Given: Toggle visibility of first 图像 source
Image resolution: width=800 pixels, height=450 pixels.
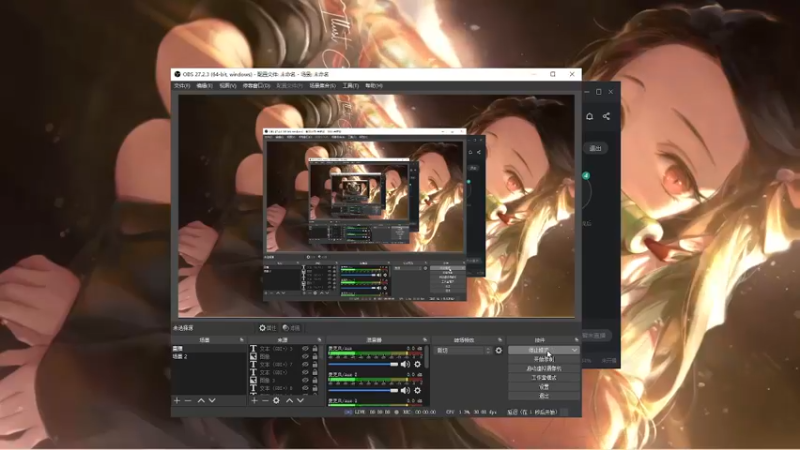Looking at the screenshot, I should coord(305,357).
